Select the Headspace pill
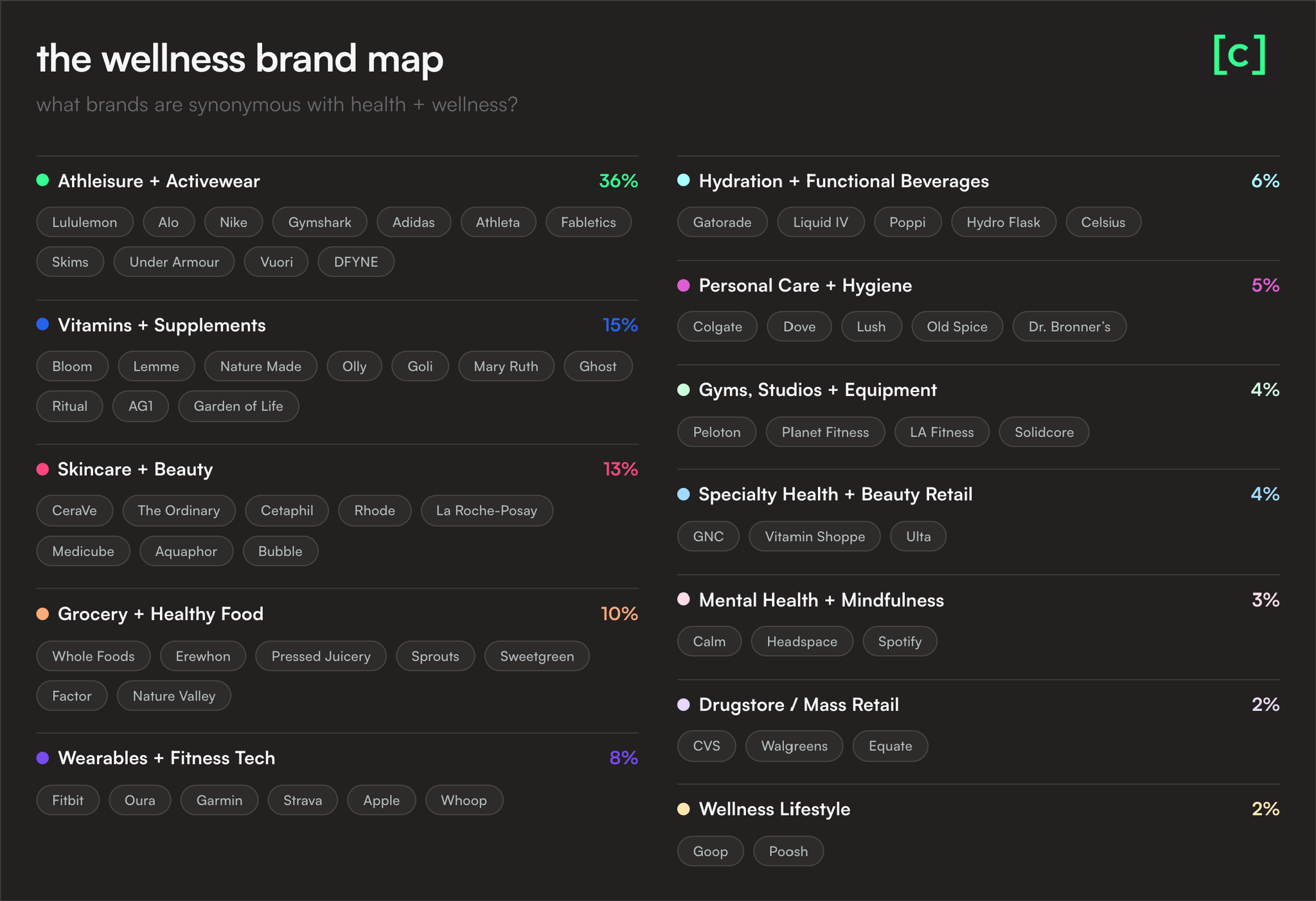This screenshot has width=1316, height=901. (x=802, y=641)
